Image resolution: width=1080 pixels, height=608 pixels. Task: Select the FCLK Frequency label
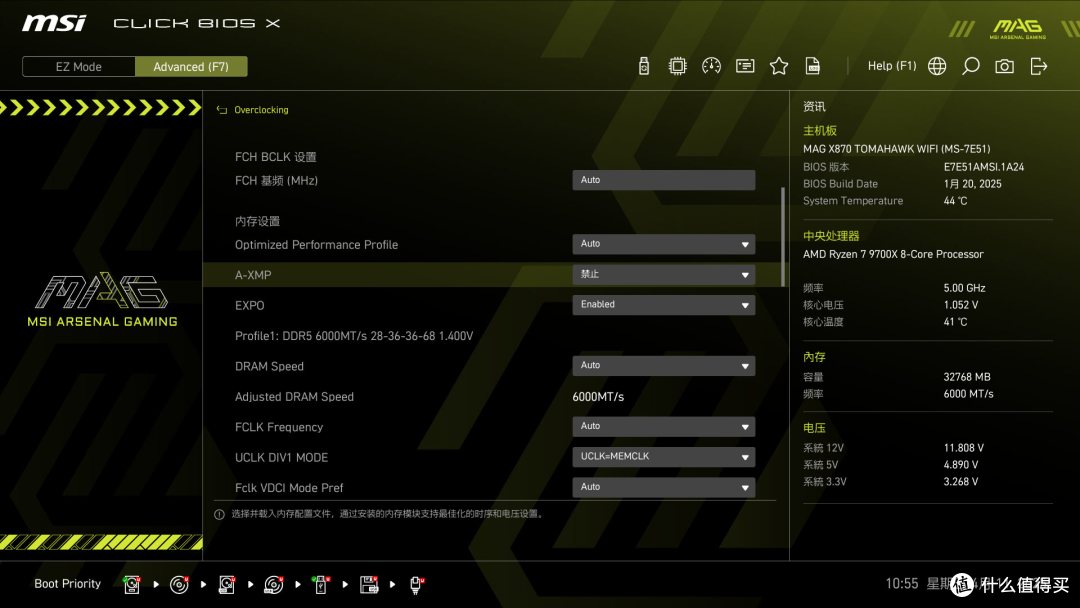(279, 427)
